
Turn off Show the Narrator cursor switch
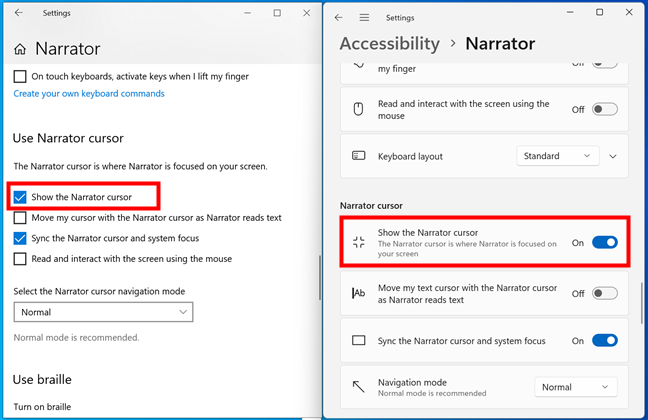click(x=605, y=242)
